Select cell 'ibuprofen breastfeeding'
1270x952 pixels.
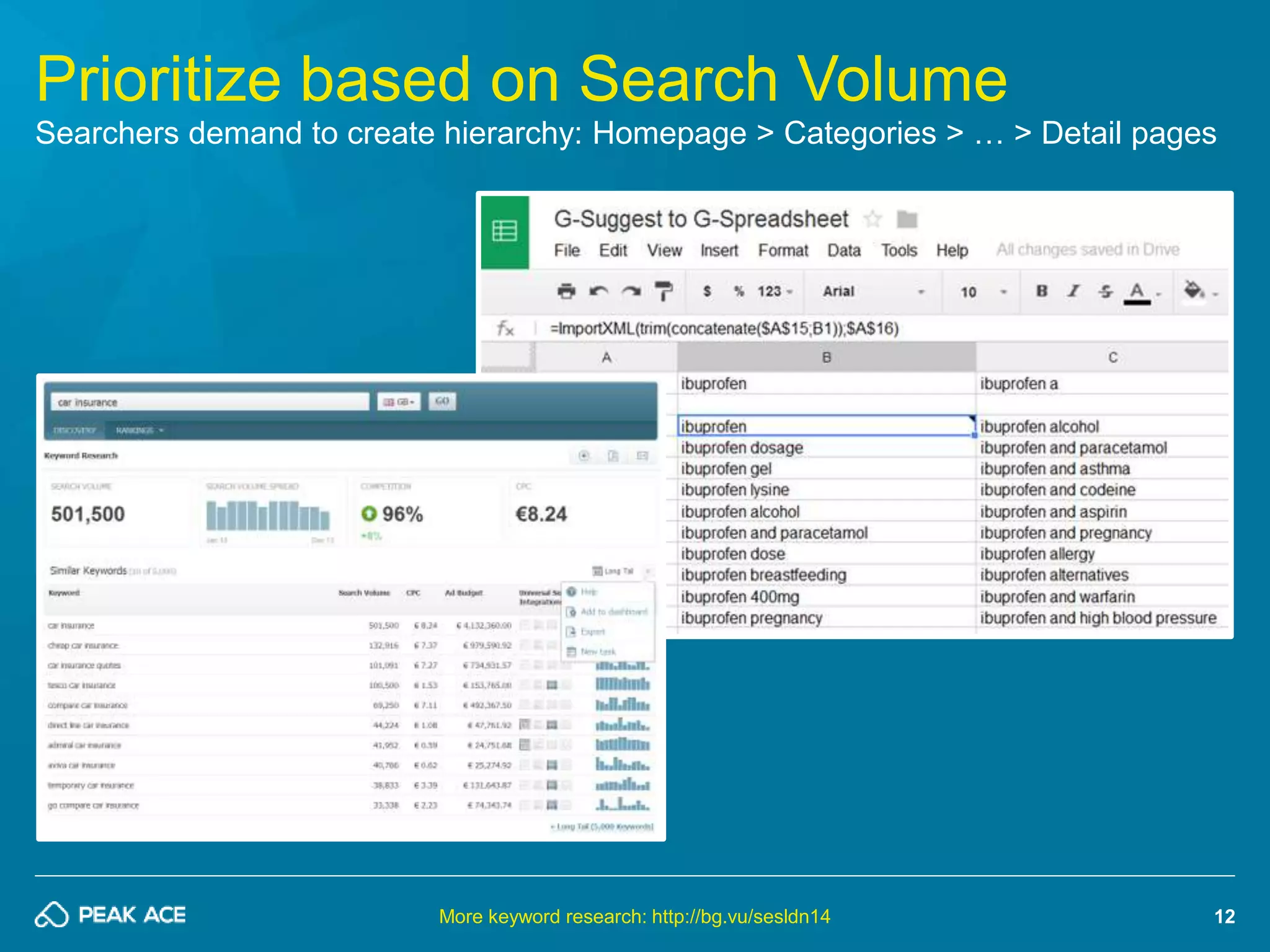coord(827,575)
